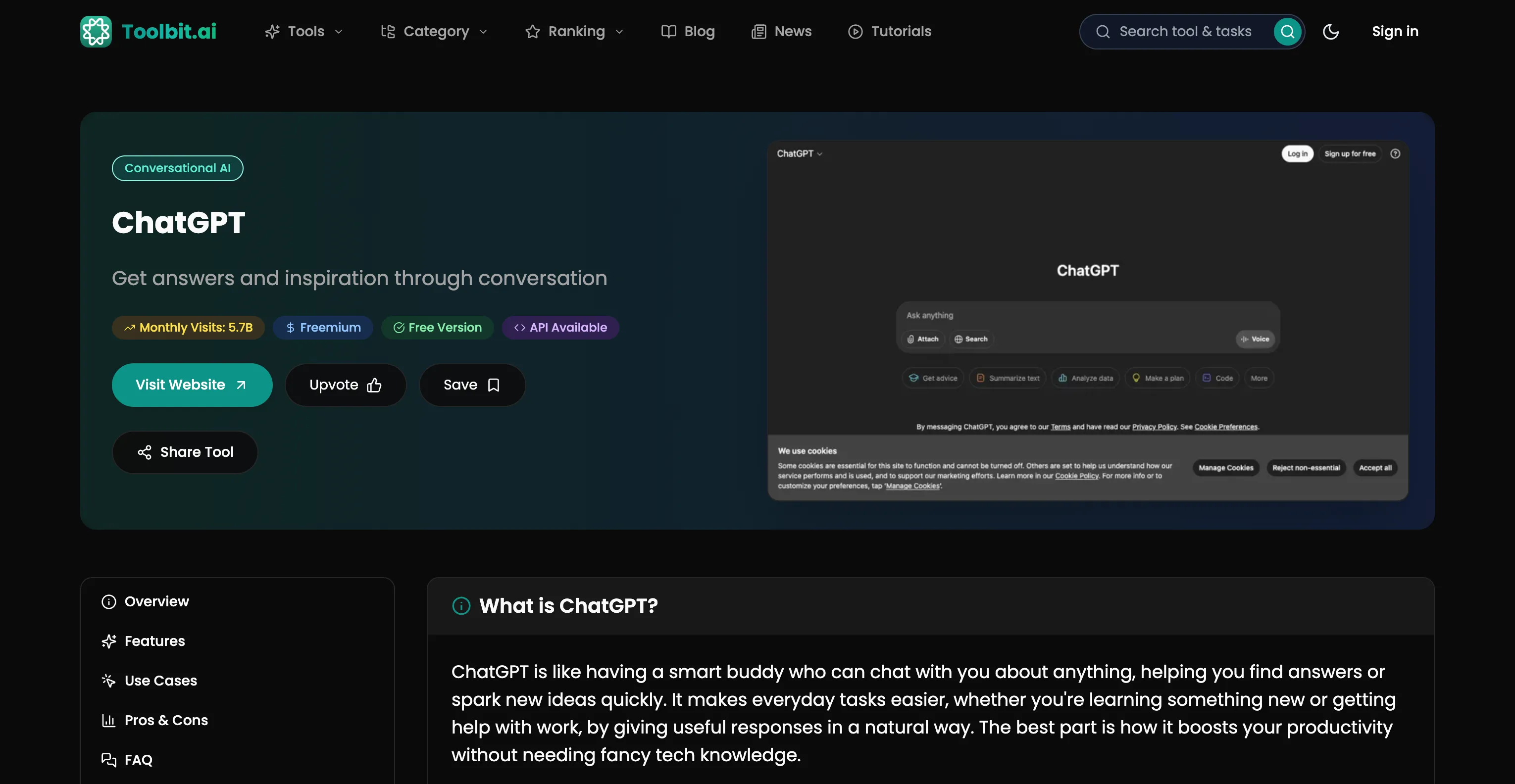Go to the Blog page

(x=688, y=31)
